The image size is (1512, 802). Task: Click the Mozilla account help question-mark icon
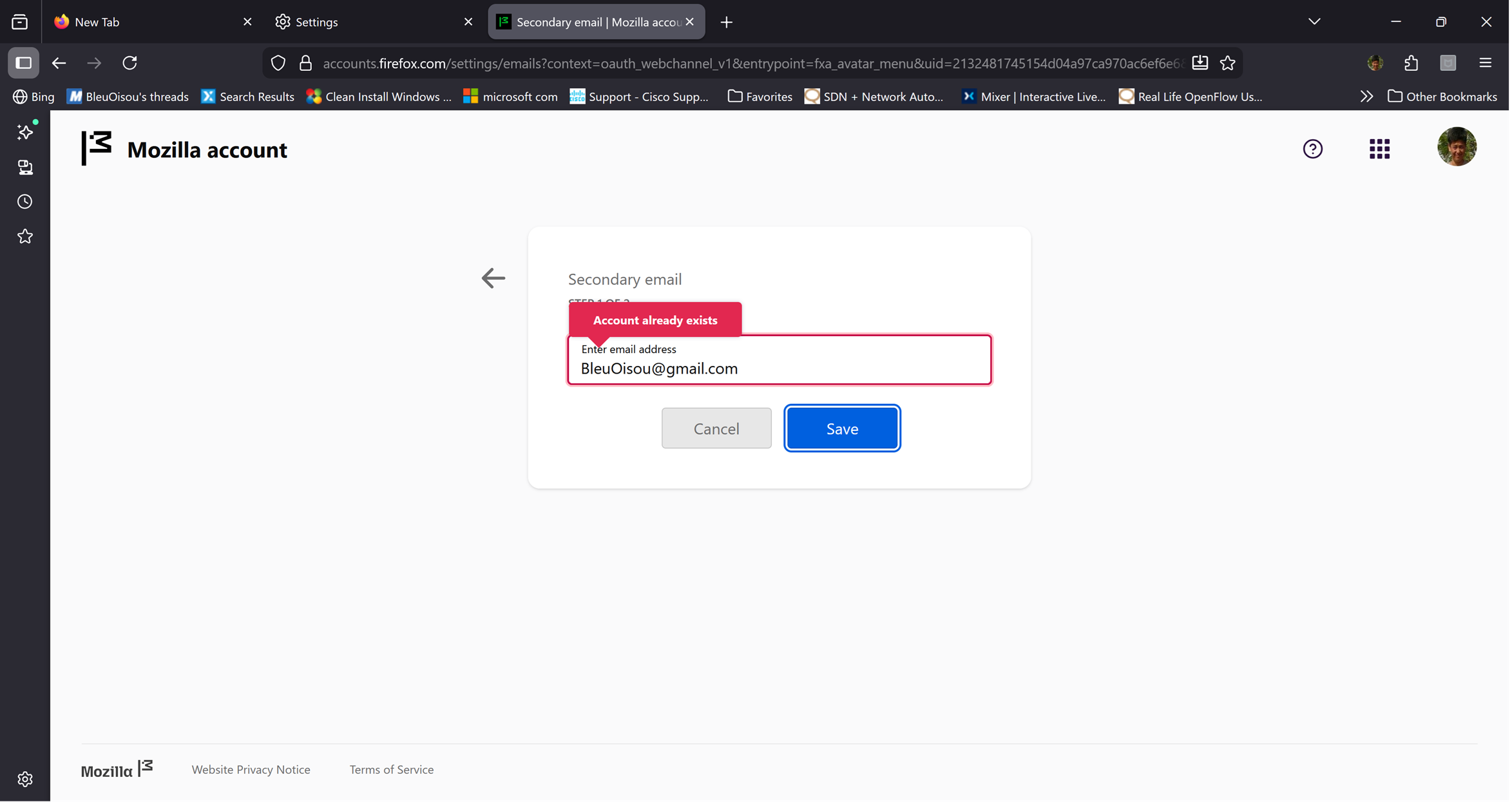[x=1312, y=149]
